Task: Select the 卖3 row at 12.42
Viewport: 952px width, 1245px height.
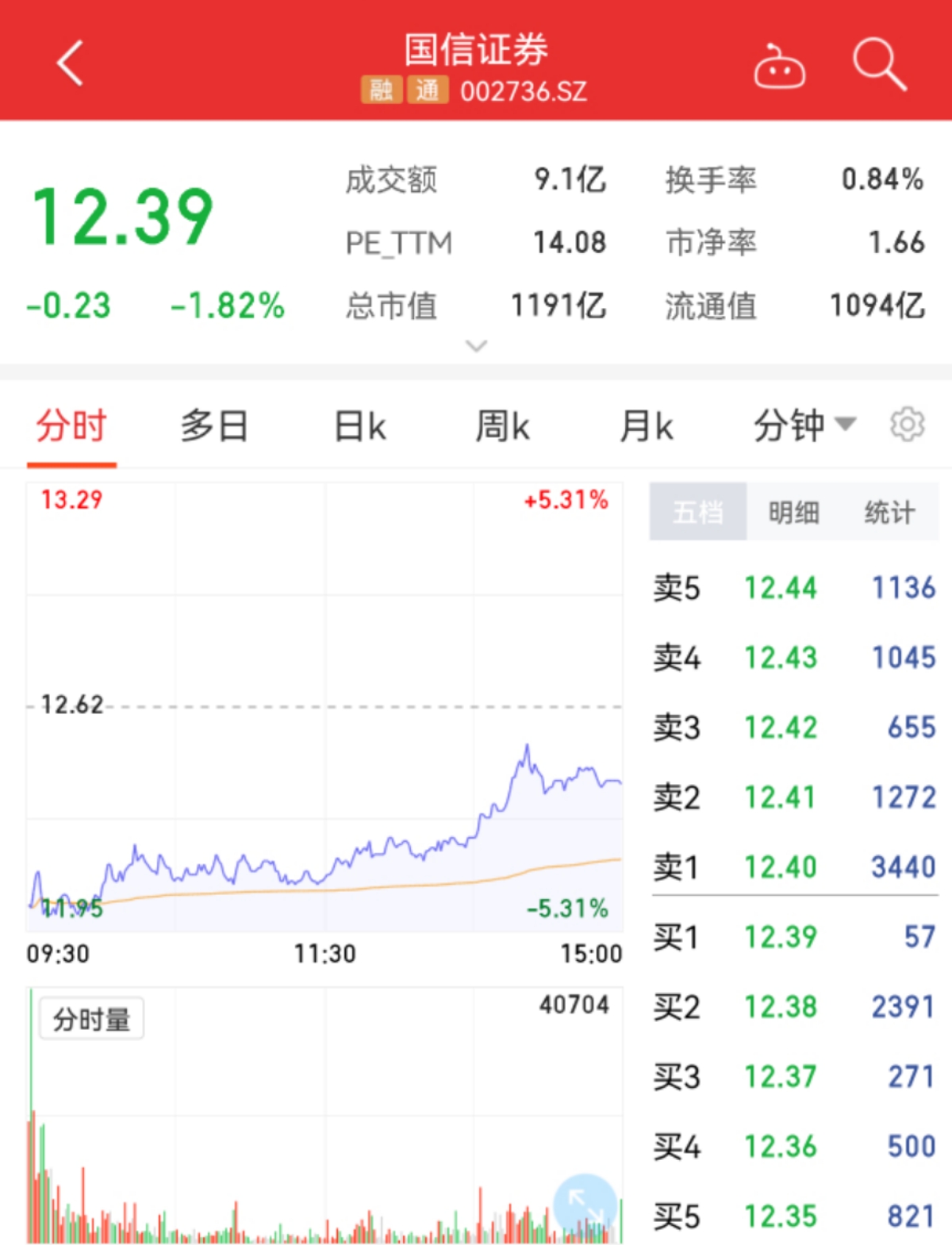Action: [x=794, y=728]
